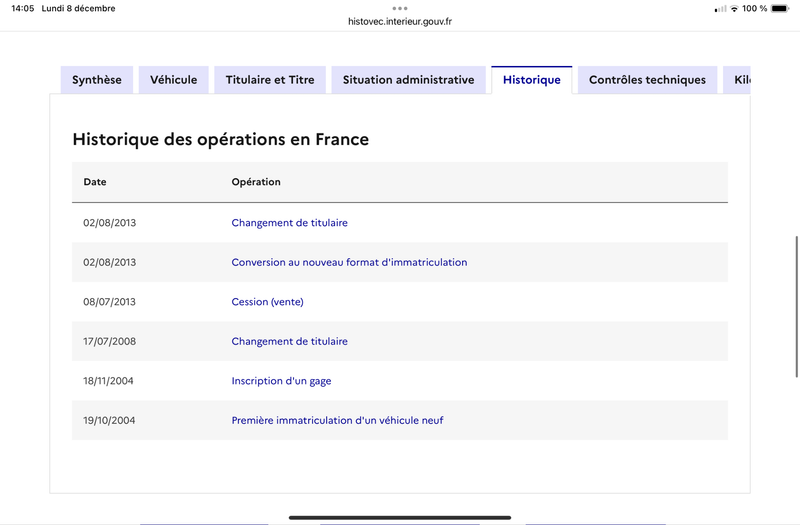Tap the histovec.interieur.gouv.fr address bar
Image resolution: width=800 pixels, height=525 pixels.
point(400,21)
